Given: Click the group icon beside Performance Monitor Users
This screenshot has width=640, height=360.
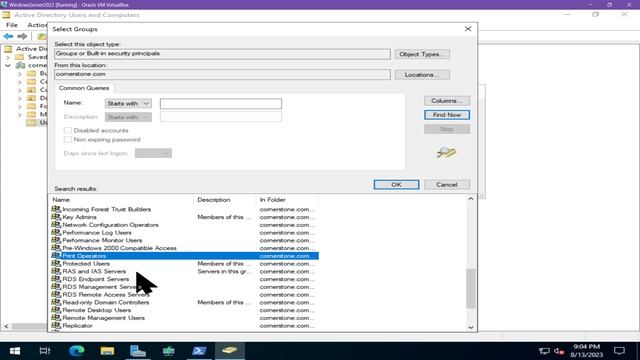Looking at the screenshot, I should coord(56,240).
